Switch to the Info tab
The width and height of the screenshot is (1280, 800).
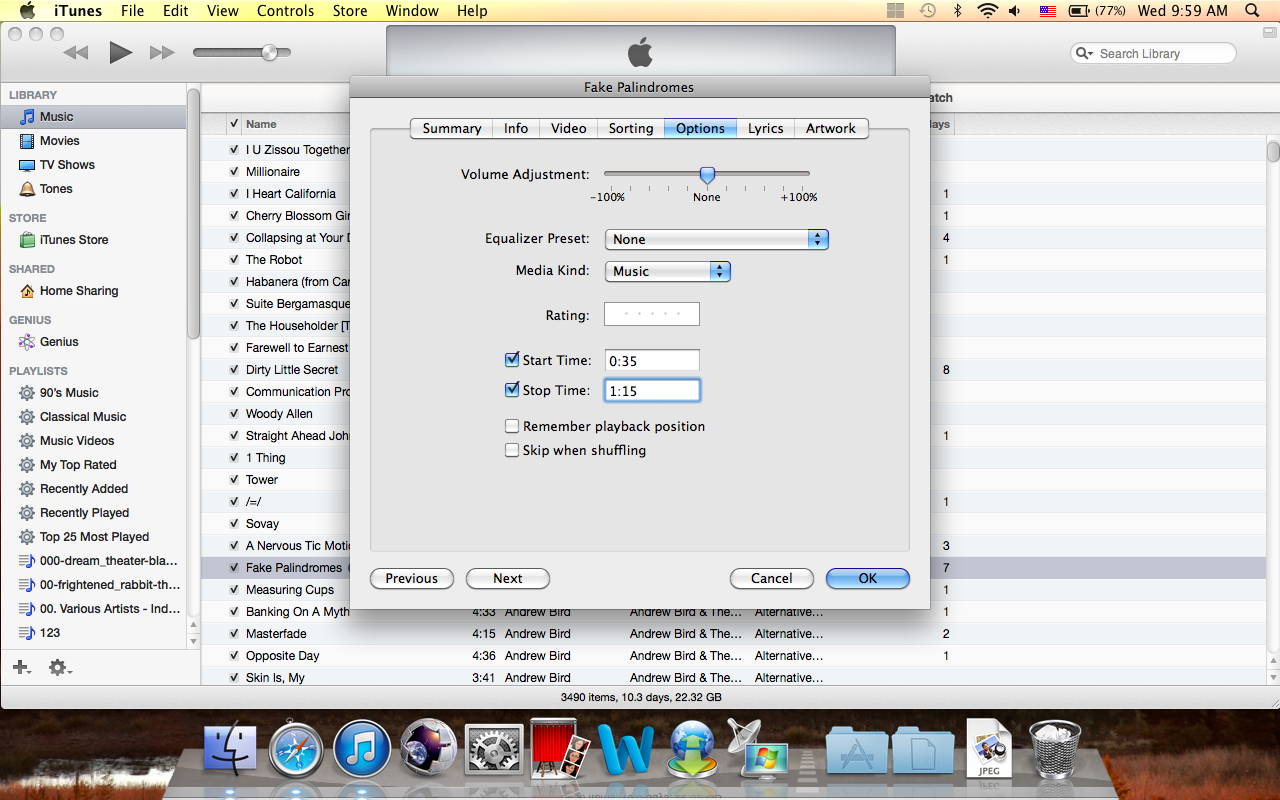(516, 128)
